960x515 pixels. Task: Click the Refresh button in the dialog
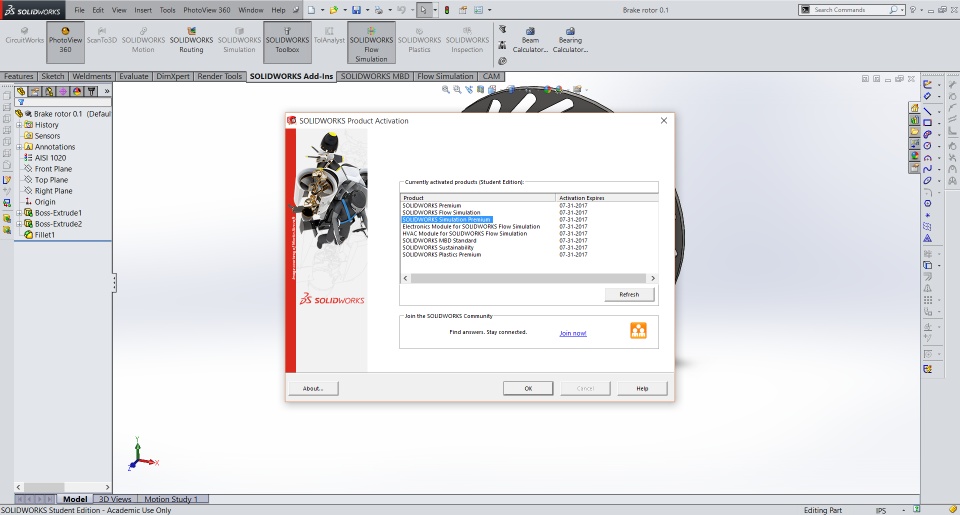[x=629, y=295]
